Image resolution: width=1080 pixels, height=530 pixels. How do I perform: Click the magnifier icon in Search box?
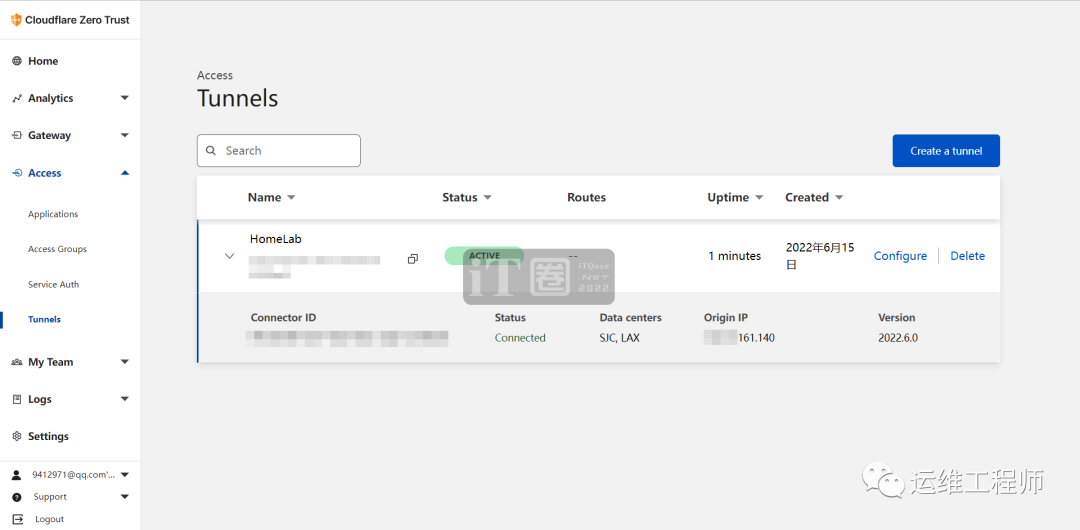(x=211, y=150)
